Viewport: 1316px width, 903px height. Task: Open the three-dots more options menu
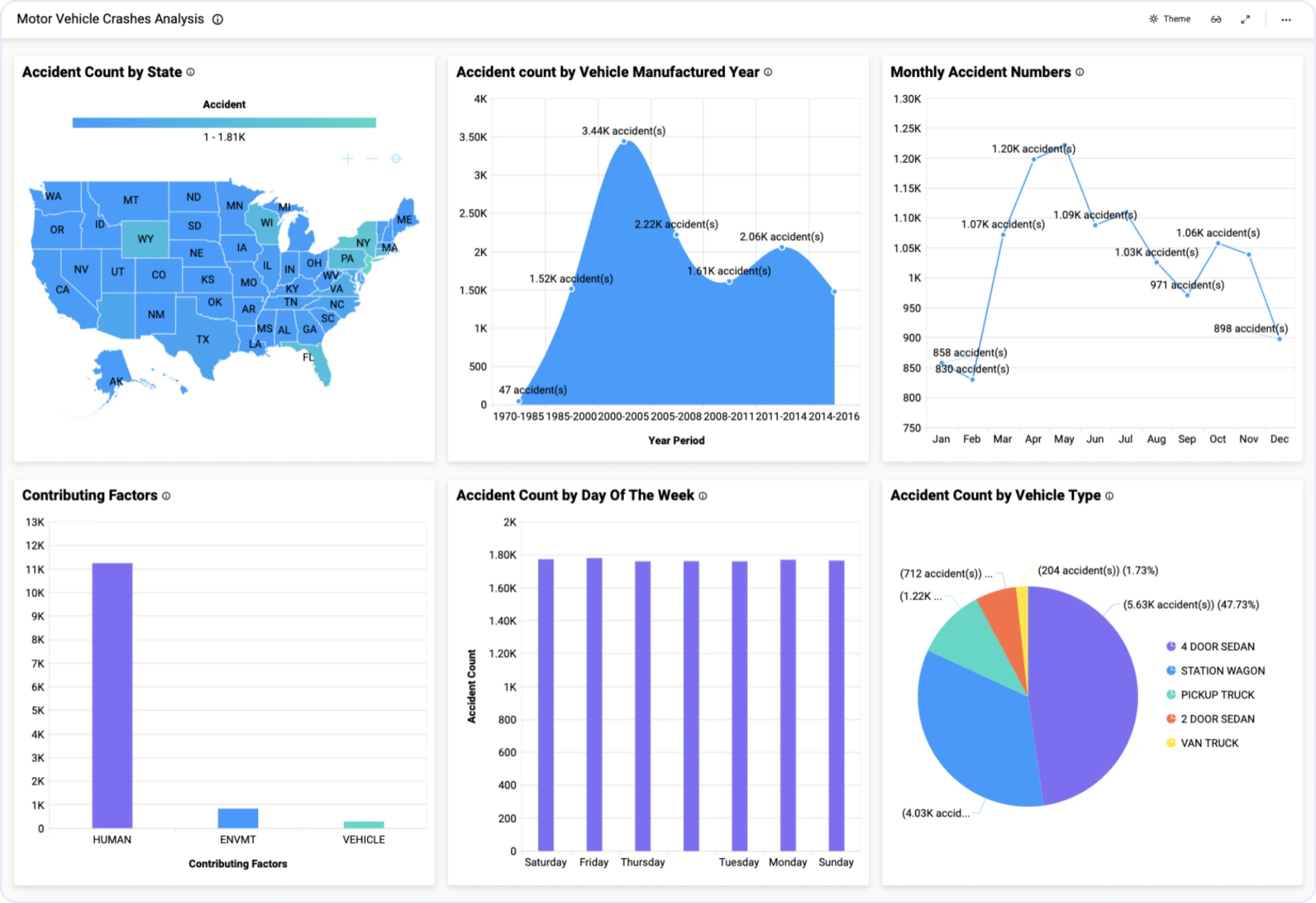click(x=1286, y=19)
